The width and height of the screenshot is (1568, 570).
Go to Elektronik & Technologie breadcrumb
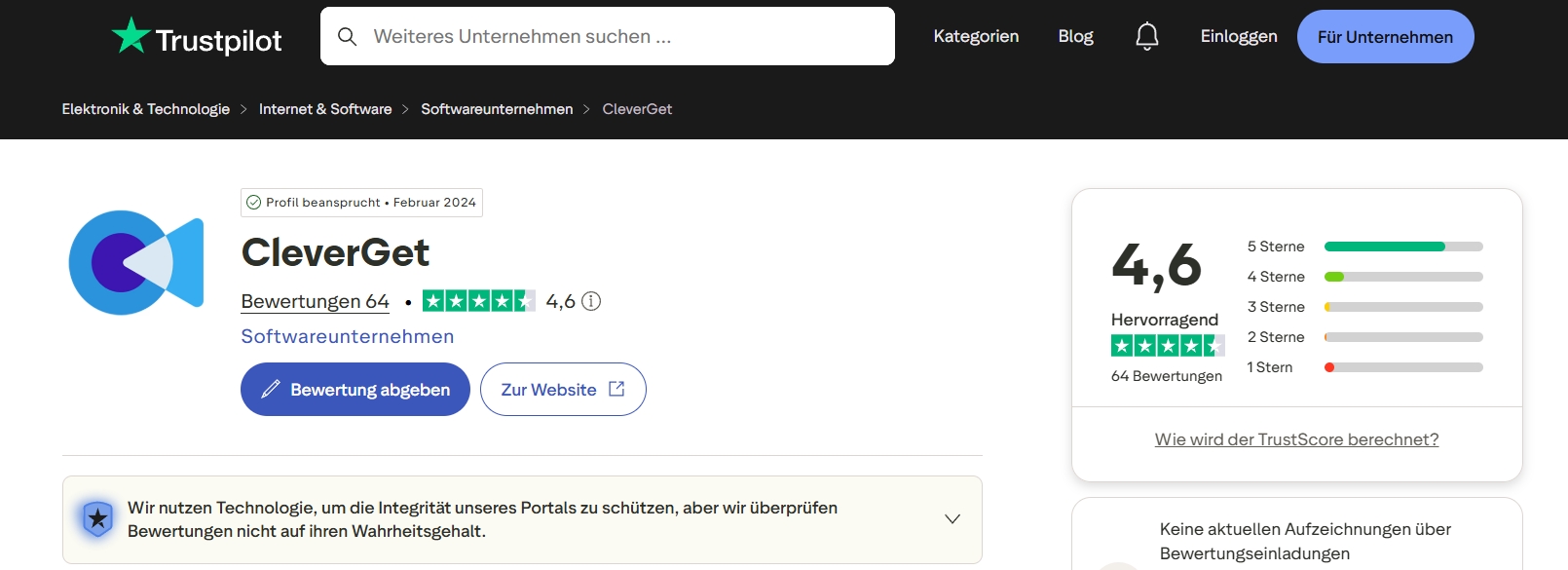coord(146,109)
